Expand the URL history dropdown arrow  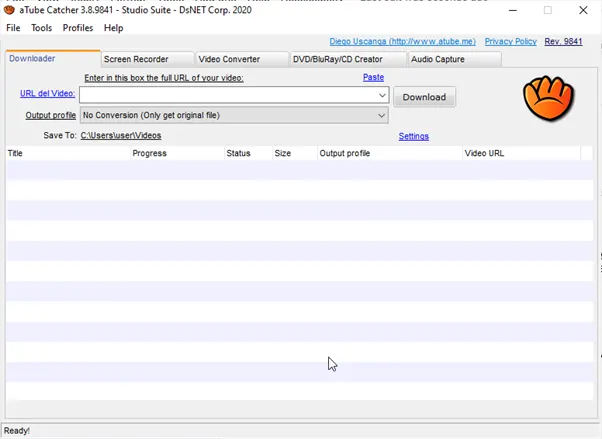pos(382,95)
